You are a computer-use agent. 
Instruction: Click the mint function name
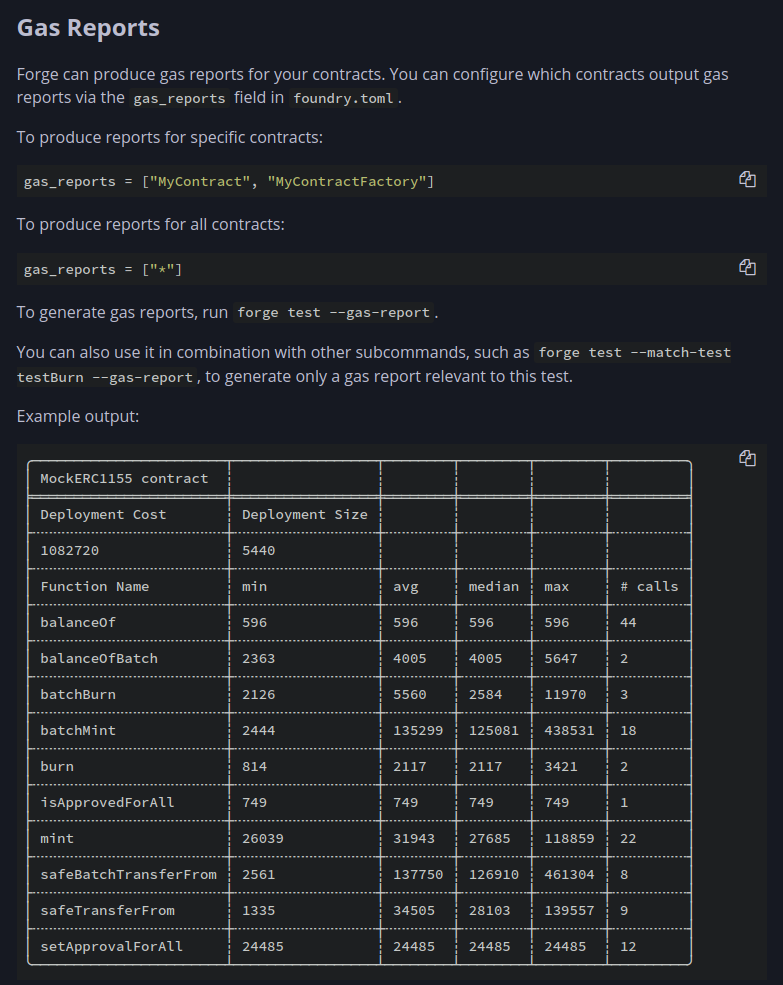pos(57,839)
